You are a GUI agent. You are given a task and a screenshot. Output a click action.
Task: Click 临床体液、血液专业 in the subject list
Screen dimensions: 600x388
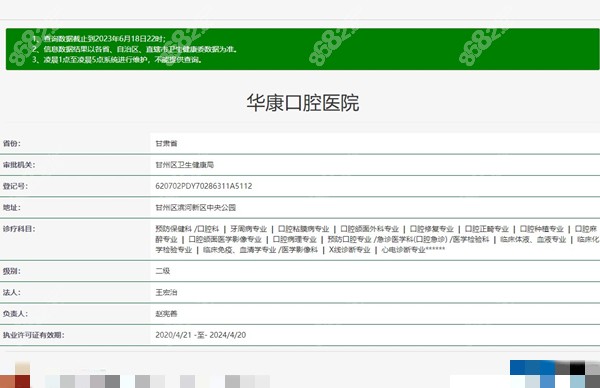[533, 240]
